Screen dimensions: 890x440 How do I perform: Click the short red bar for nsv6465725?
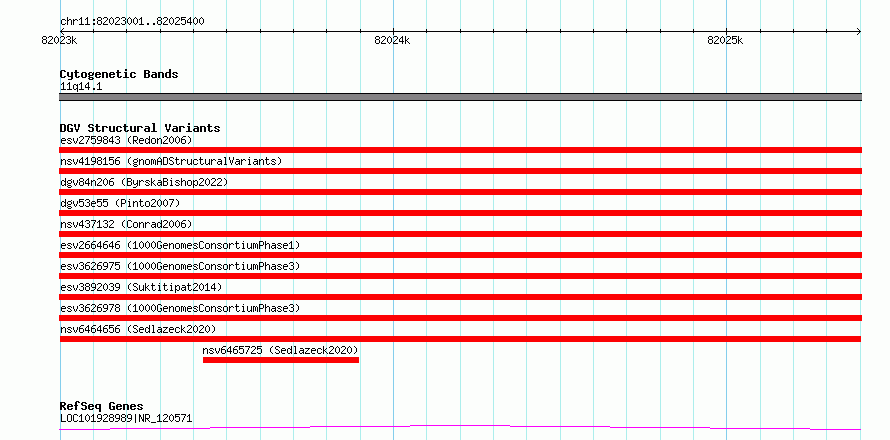(x=281, y=360)
